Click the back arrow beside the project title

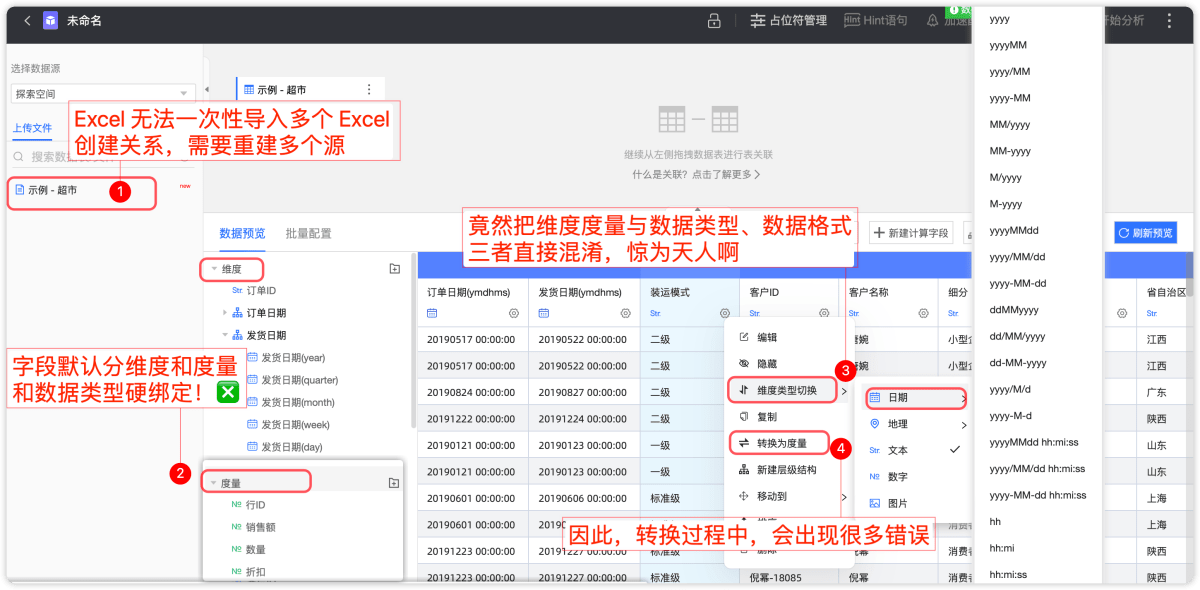pyautogui.click(x=27, y=21)
